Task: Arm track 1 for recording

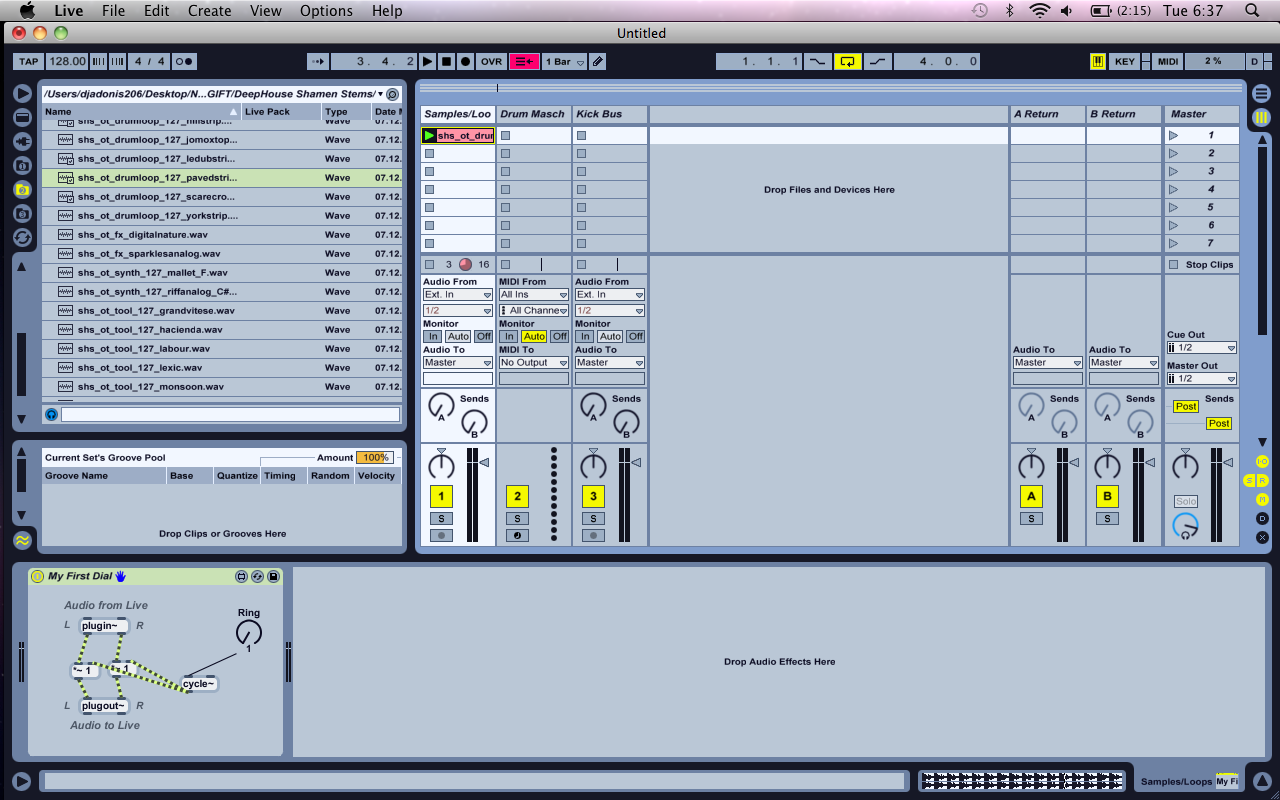Action: (x=441, y=536)
